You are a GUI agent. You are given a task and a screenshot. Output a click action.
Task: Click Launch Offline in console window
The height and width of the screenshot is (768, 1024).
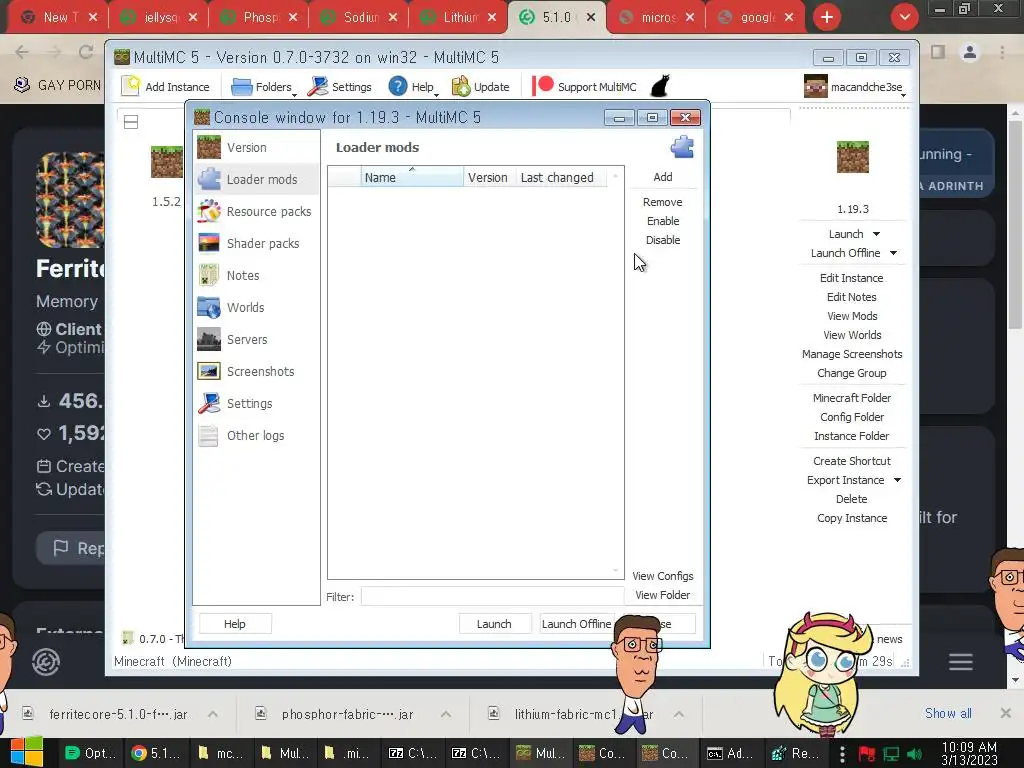pyautogui.click(x=576, y=624)
